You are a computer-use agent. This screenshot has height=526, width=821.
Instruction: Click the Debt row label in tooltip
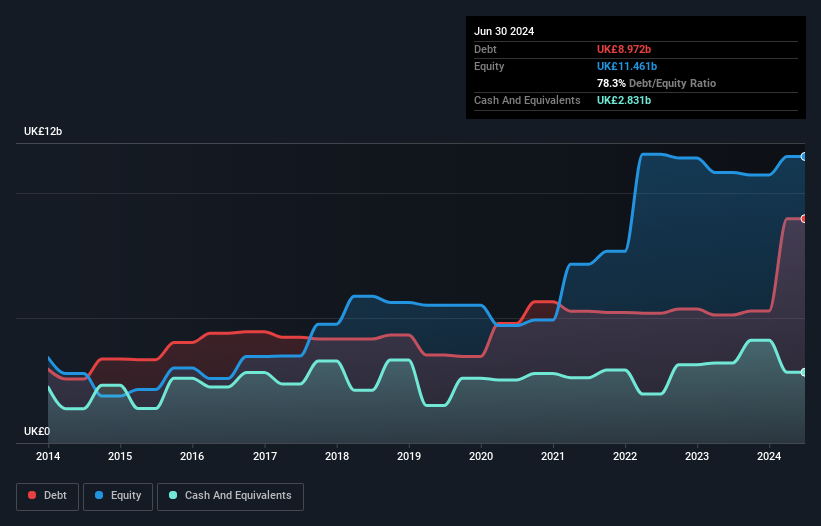(485, 49)
